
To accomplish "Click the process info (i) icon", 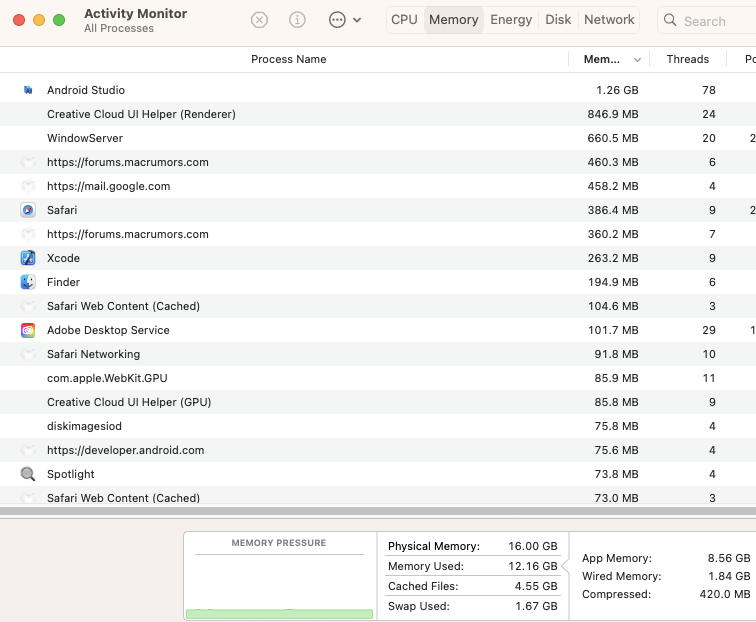I will [x=297, y=20].
